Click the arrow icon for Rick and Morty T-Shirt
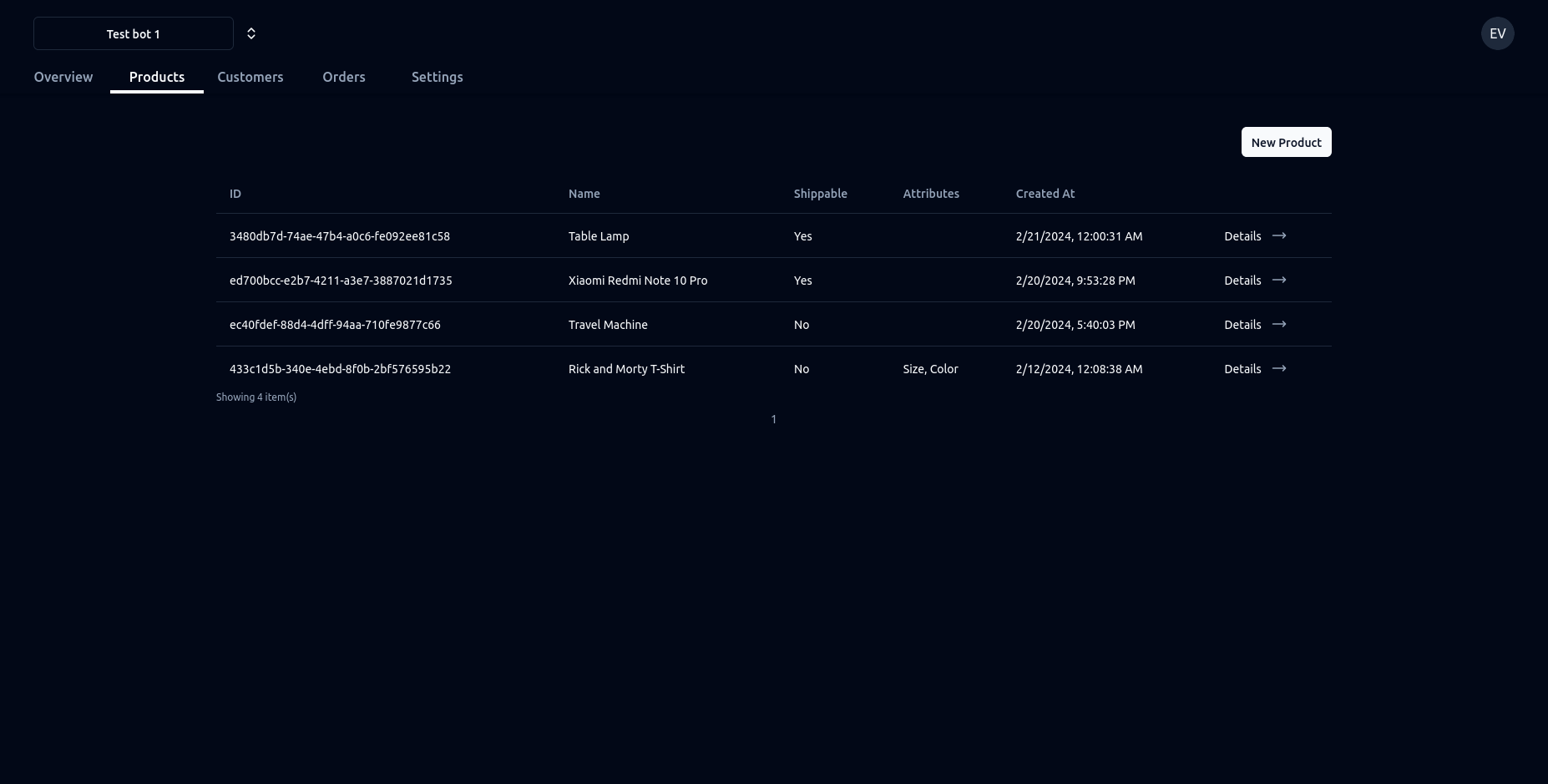 (x=1279, y=368)
